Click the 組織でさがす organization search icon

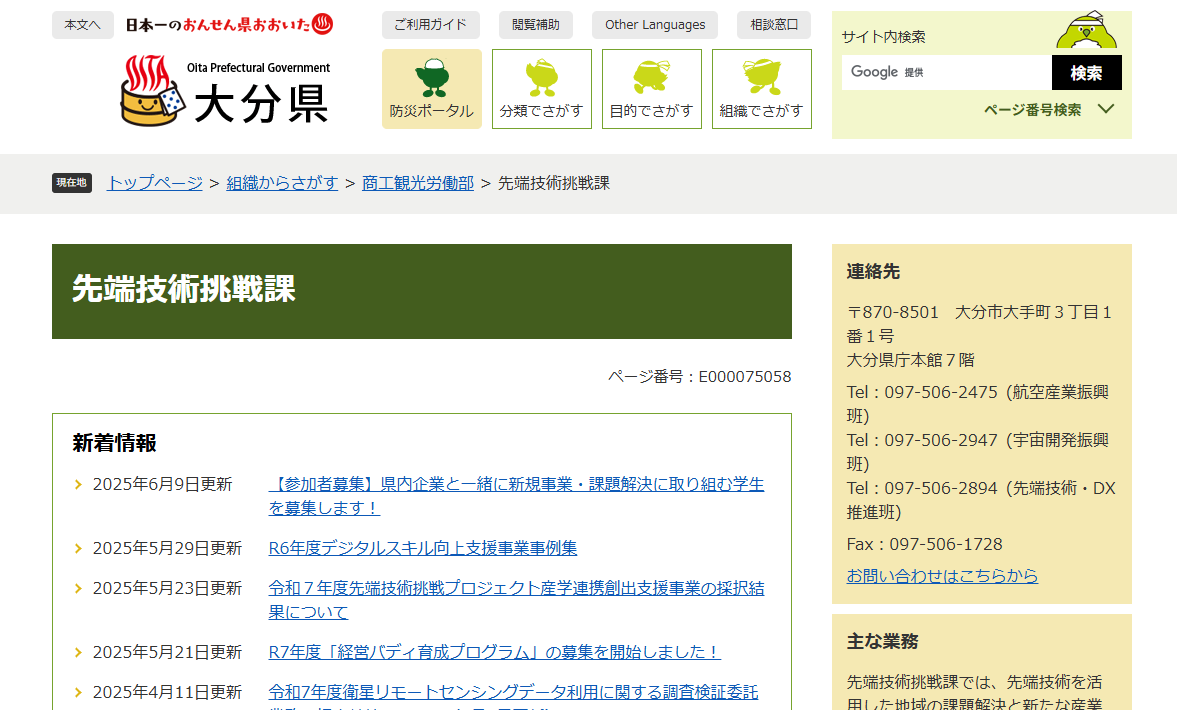click(761, 89)
